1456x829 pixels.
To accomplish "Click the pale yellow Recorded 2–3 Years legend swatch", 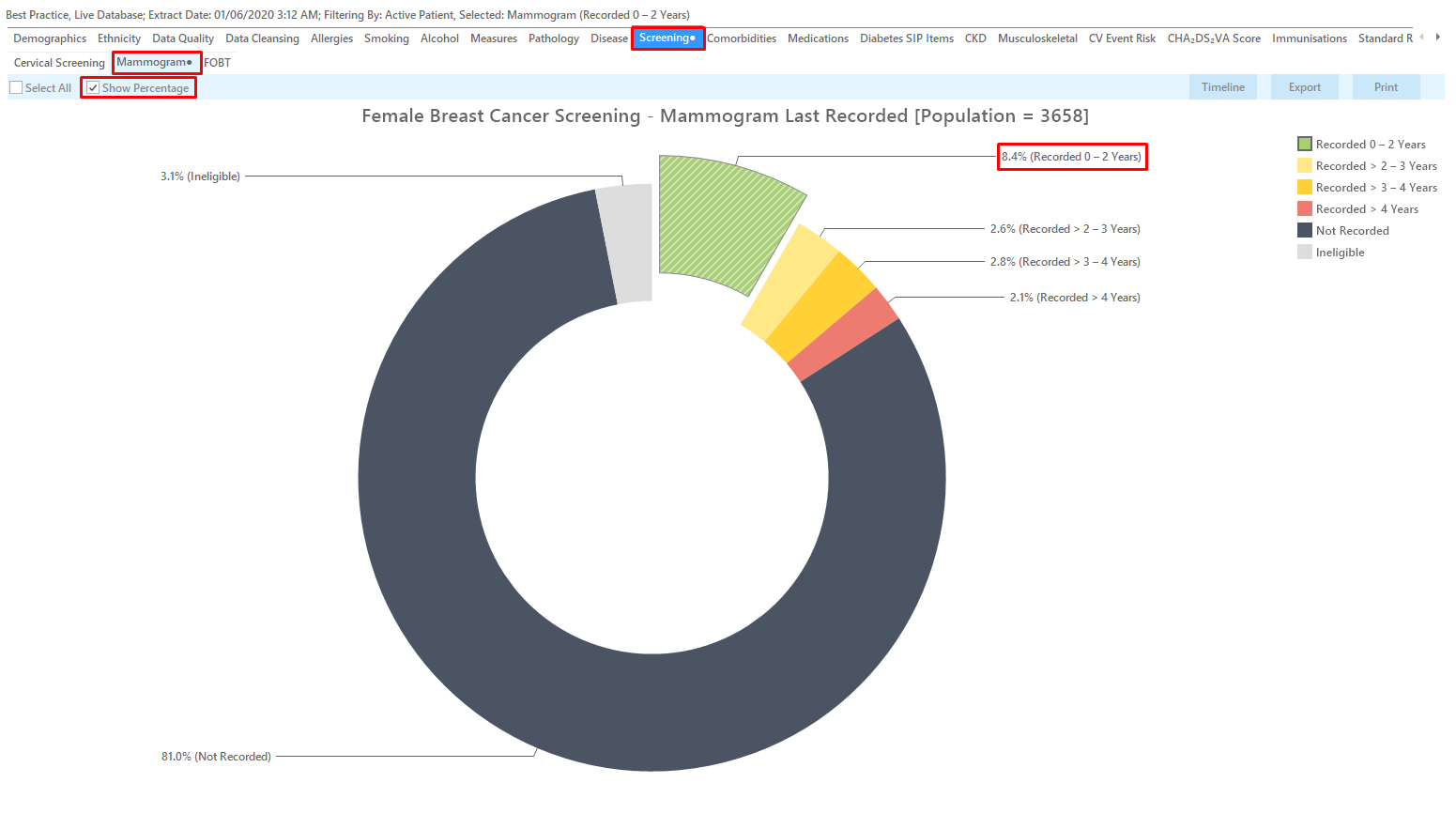I will click(x=1304, y=165).
